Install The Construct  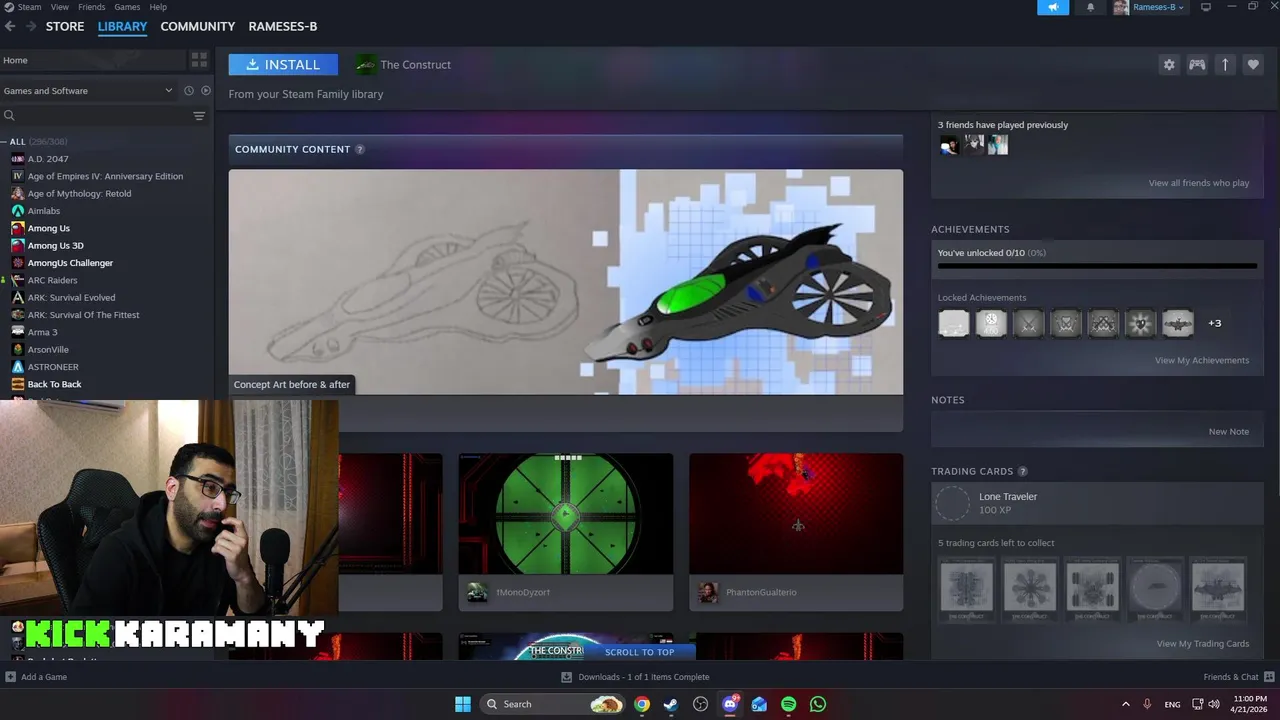coord(283,65)
